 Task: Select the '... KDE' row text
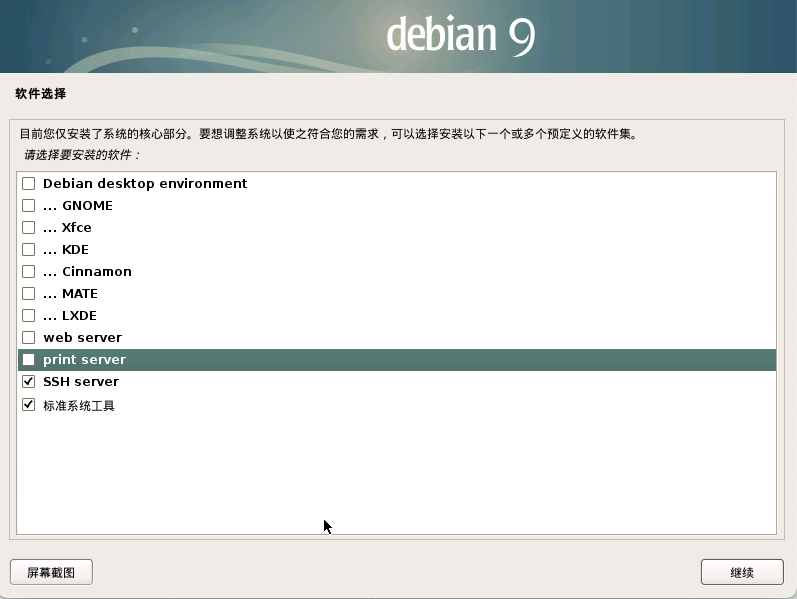[66, 250]
